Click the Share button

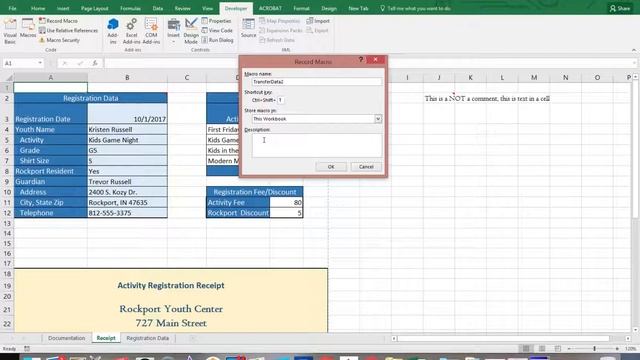click(x=620, y=8)
